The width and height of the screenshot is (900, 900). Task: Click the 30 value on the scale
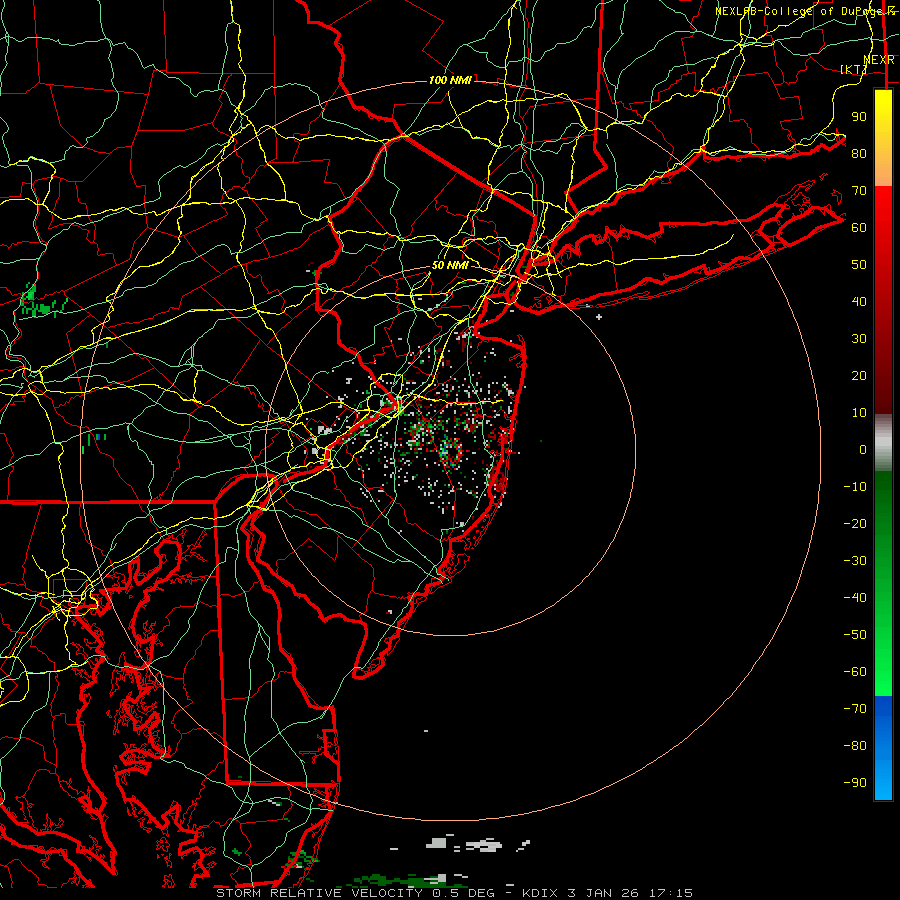(x=859, y=339)
